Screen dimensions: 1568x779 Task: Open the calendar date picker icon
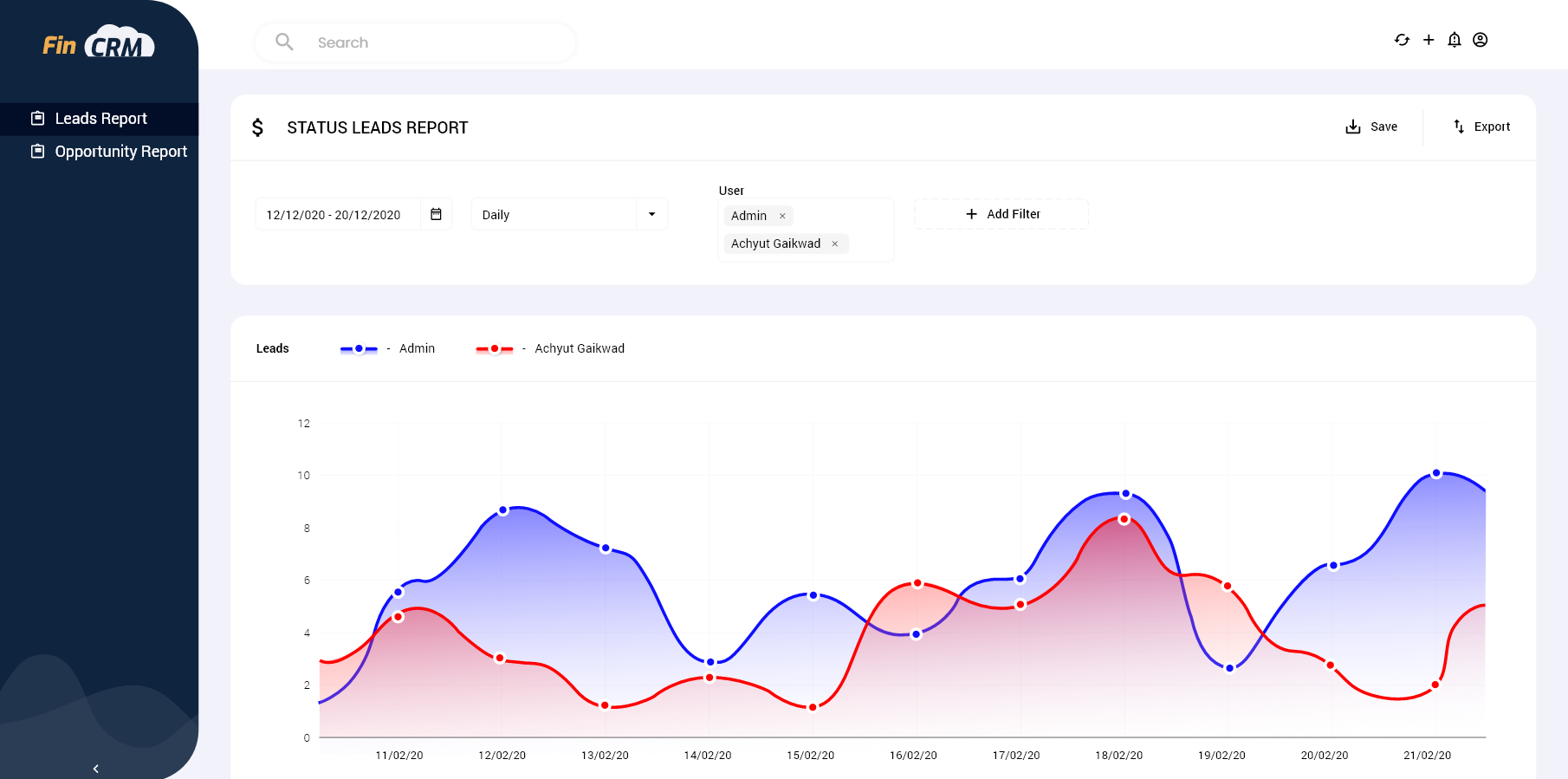coord(436,214)
